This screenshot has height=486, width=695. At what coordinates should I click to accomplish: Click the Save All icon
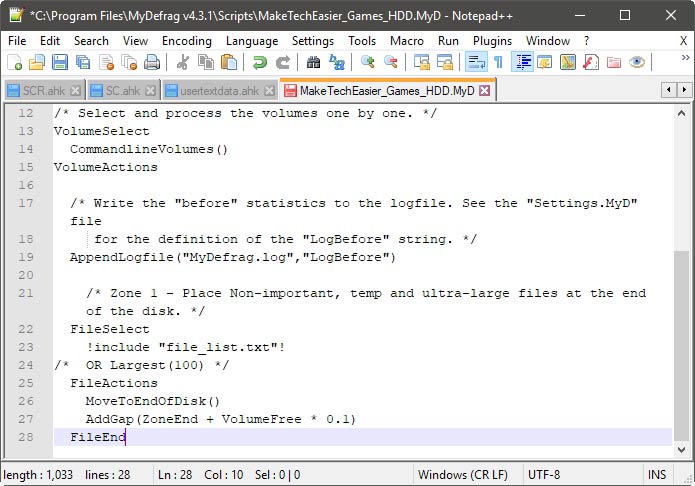[83, 63]
